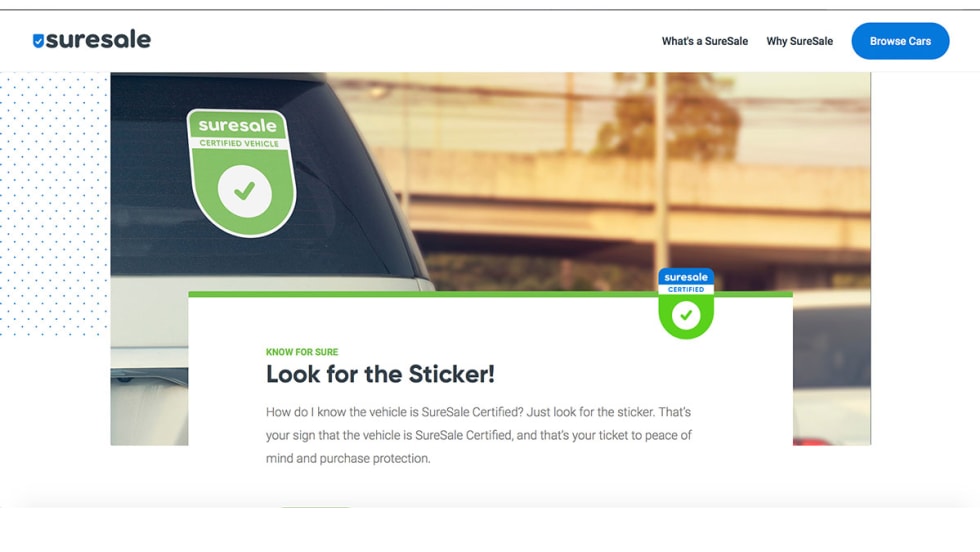This screenshot has height=552, width=980.
Task: Click the KNOW FOR SURE green label
Action: pos(302,352)
